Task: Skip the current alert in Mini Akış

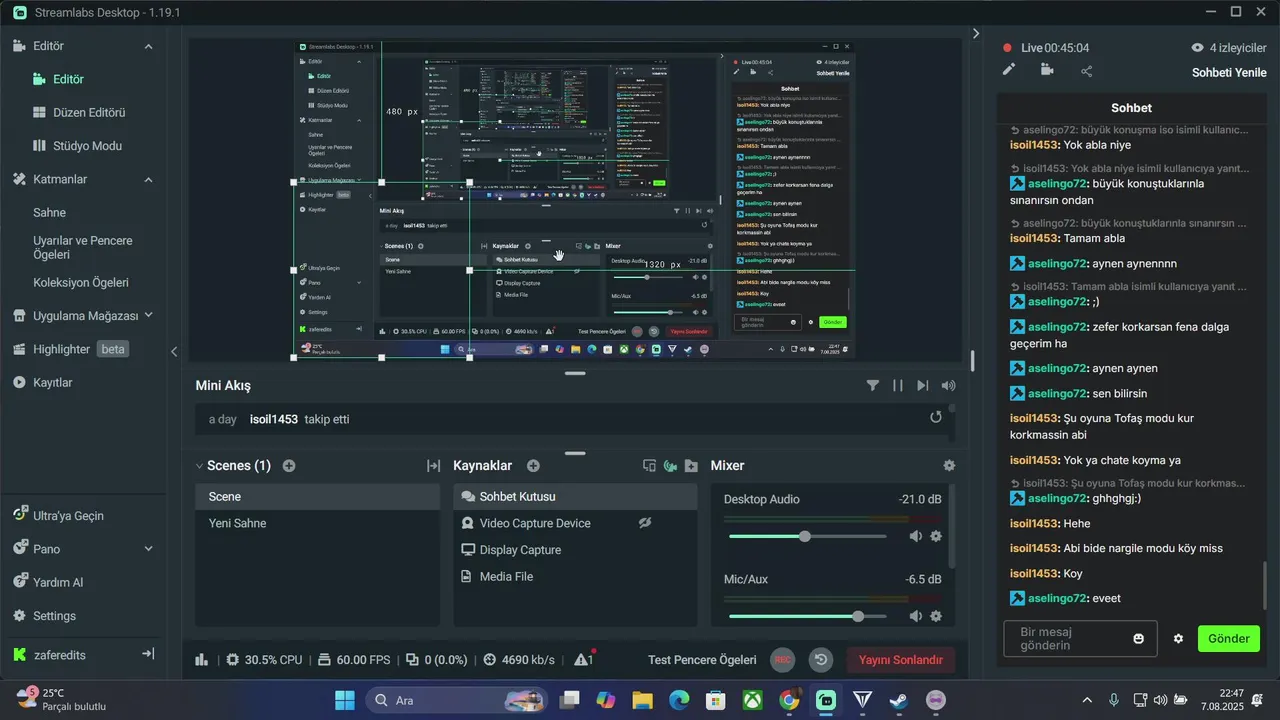Action: 923,385
